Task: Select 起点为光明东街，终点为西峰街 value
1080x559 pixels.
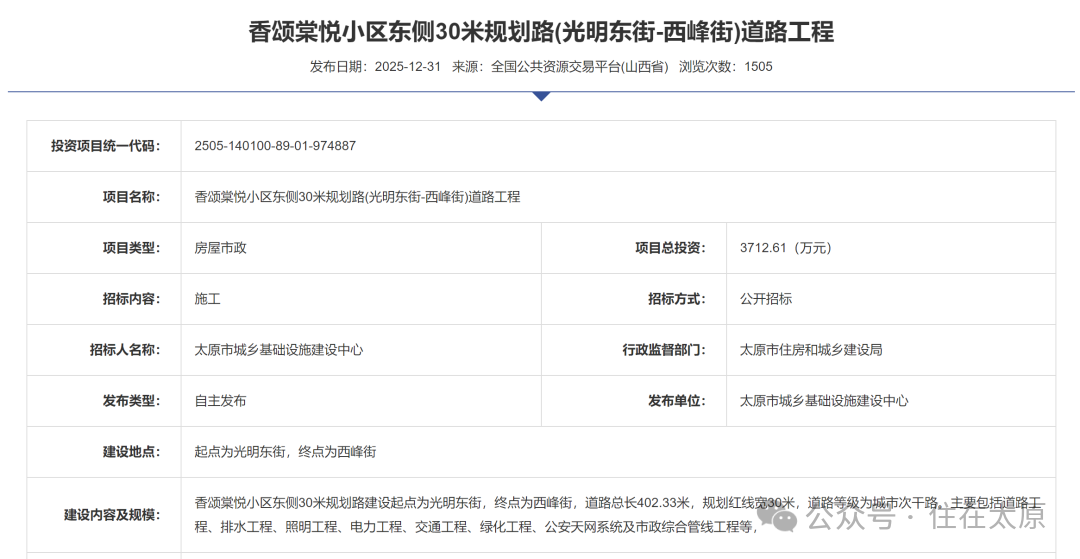Action: [x=285, y=452]
